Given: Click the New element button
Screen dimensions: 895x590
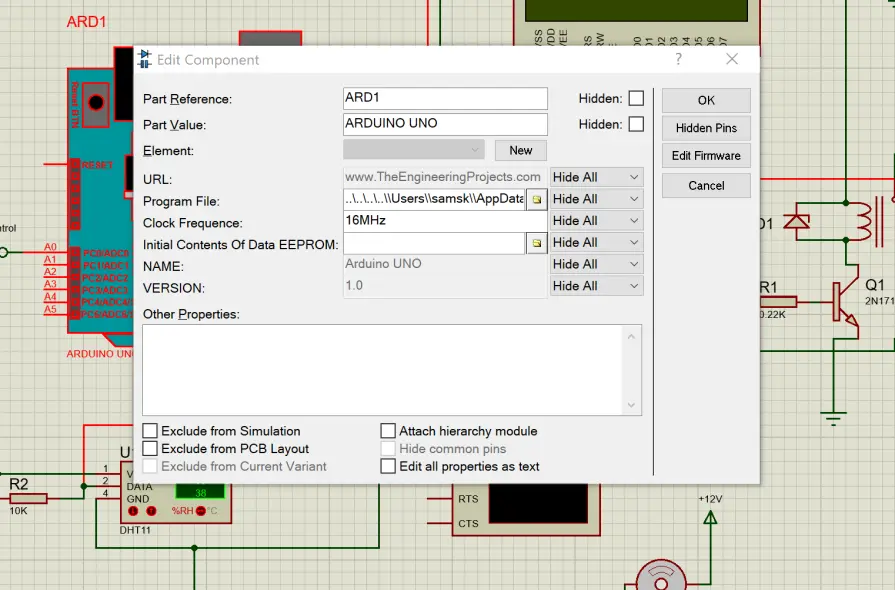Looking at the screenshot, I should [x=521, y=150].
